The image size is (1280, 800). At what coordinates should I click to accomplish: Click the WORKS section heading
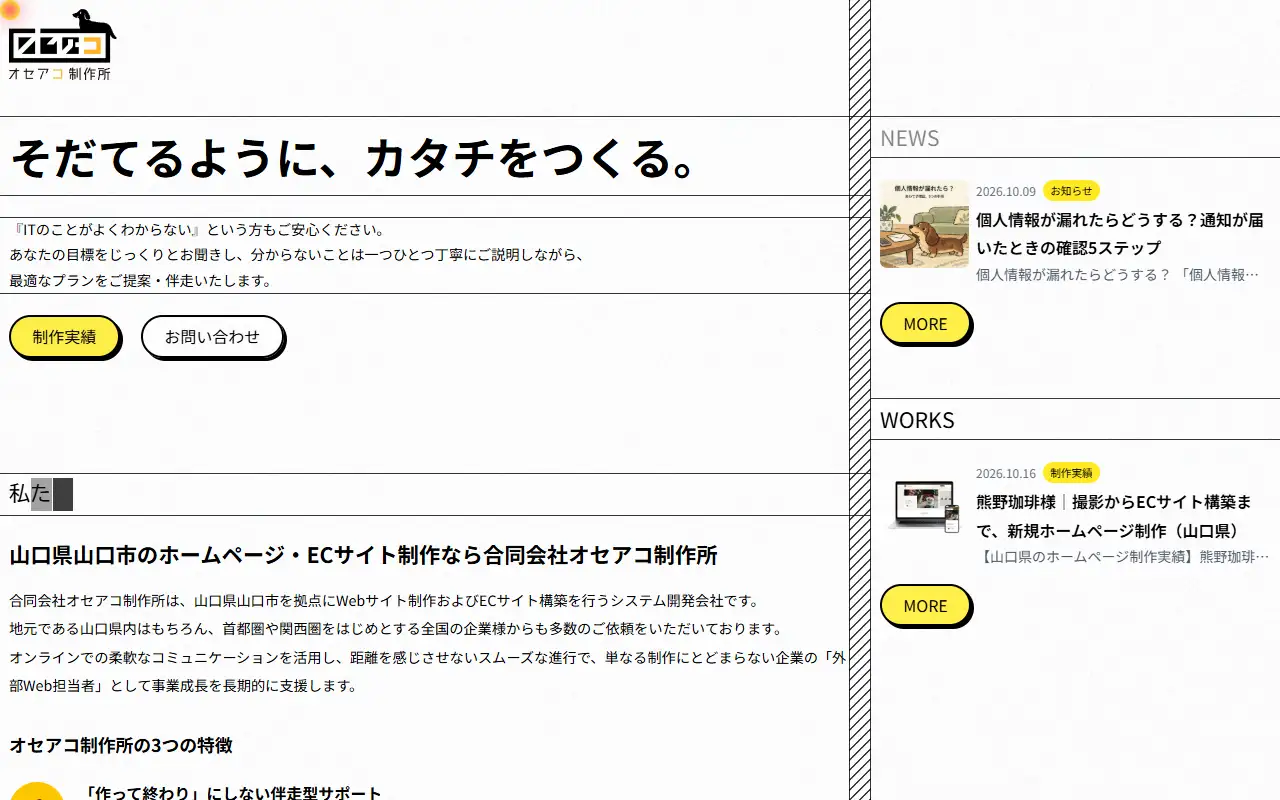coord(917,420)
